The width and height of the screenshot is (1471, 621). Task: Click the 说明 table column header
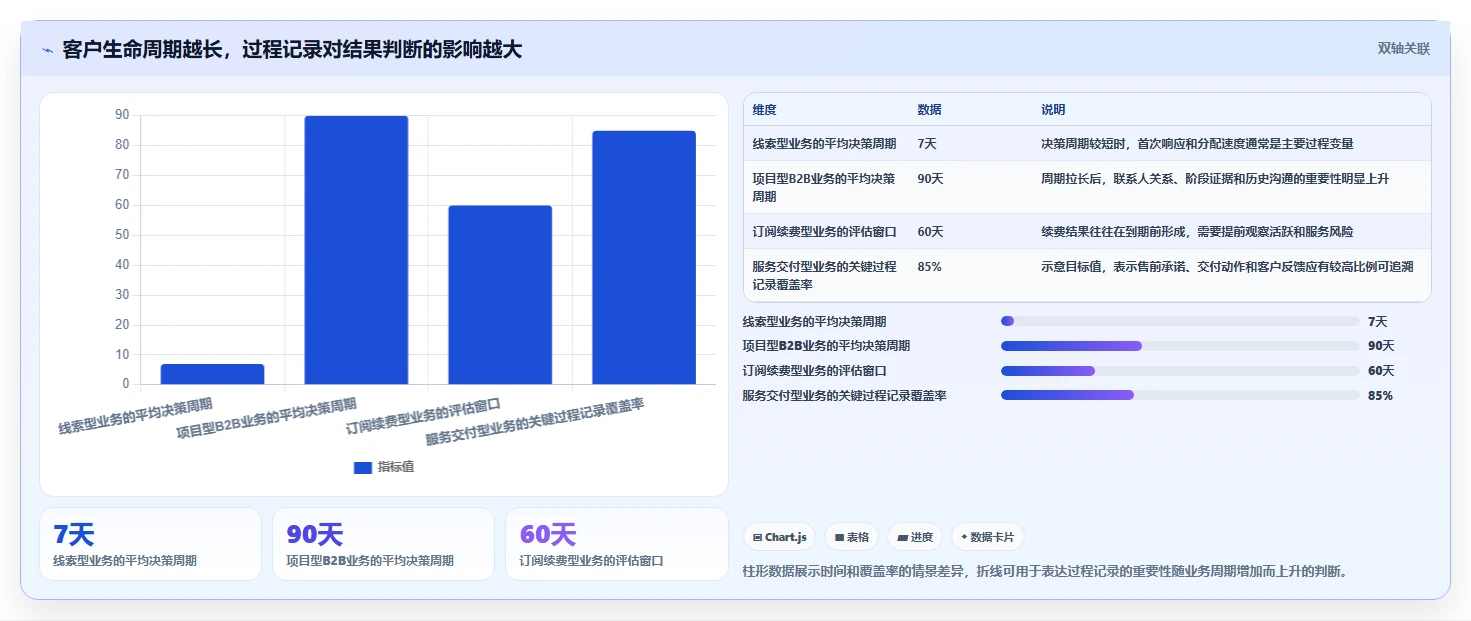click(x=1053, y=110)
